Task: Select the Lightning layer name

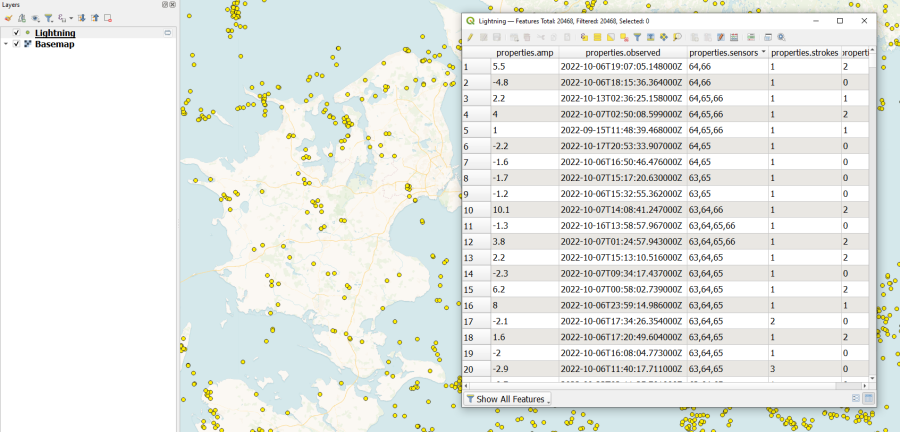Action: pyautogui.click(x=55, y=33)
